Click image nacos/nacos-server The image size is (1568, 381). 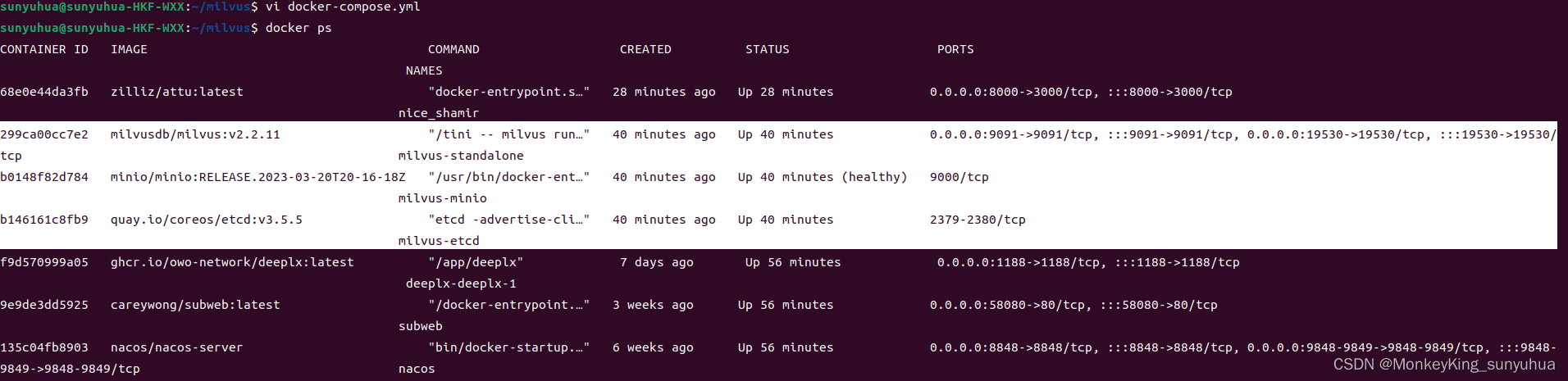tap(177, 347)
